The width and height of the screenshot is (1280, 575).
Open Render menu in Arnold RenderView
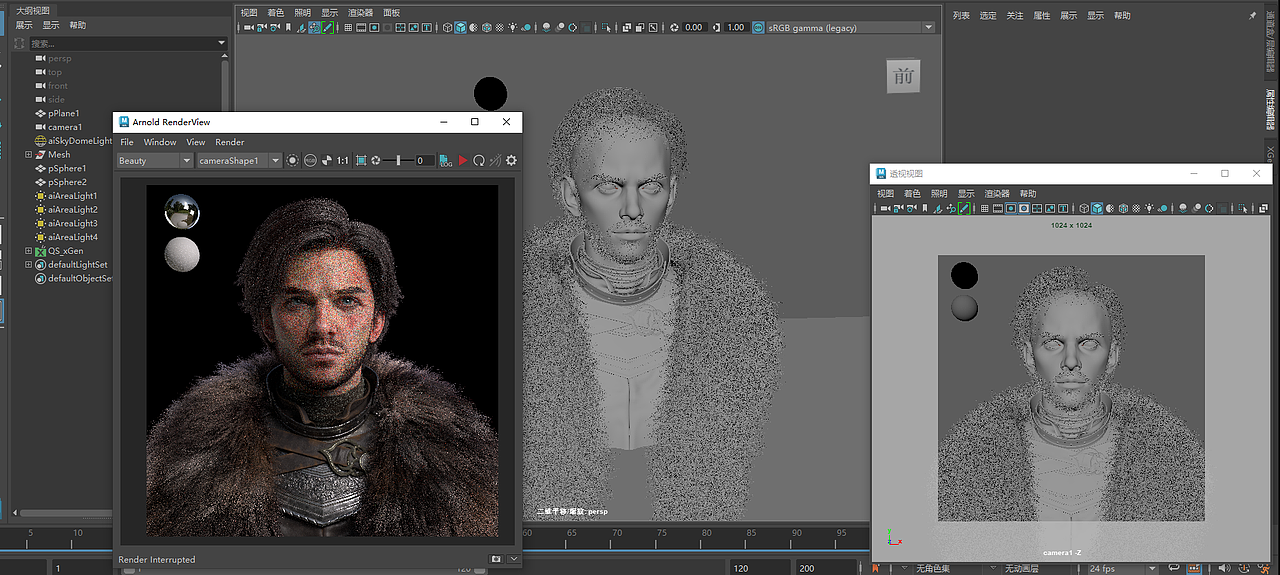tap(230, 142)
